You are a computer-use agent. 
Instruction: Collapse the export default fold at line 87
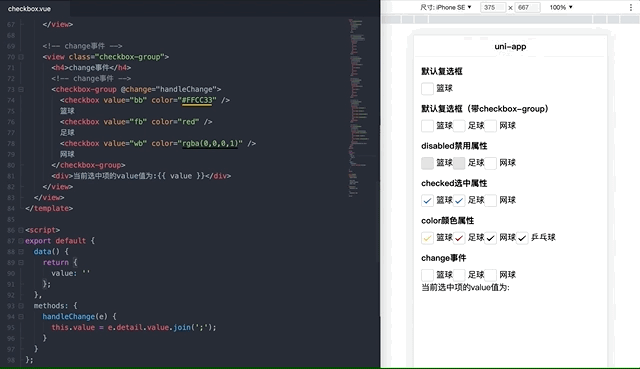pos(21,241)
